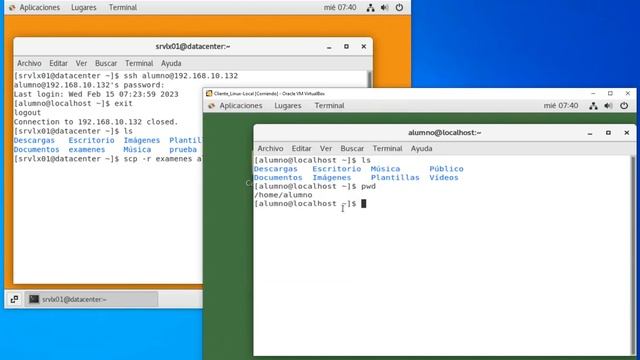Image resolution: width=640 pixels, height=360 pixels.
Task: Open Terminal menu in datacenter top bar
Action: (x=123, y=7)
